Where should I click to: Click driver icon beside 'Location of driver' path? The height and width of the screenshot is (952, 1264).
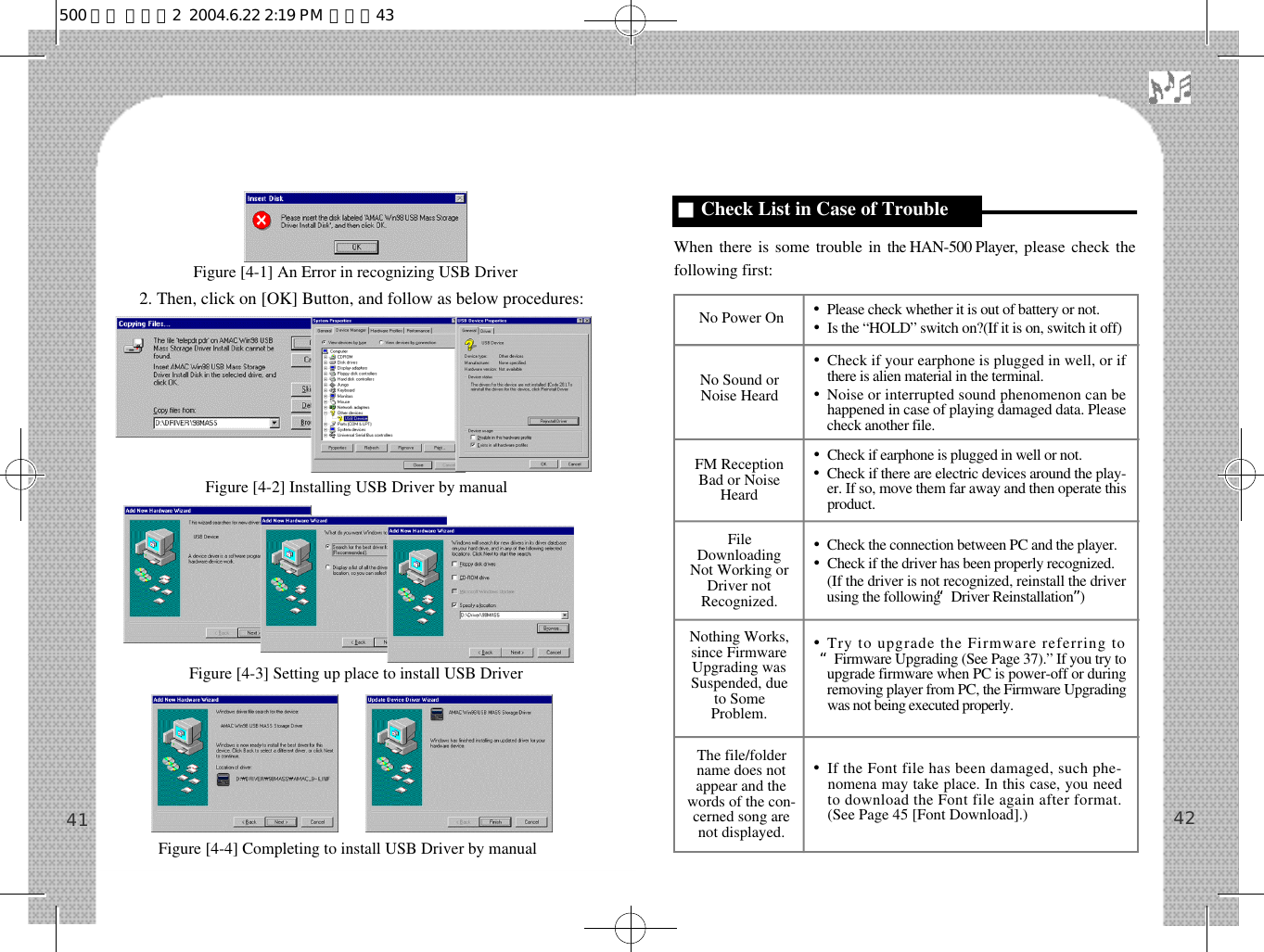click(223, 780)
